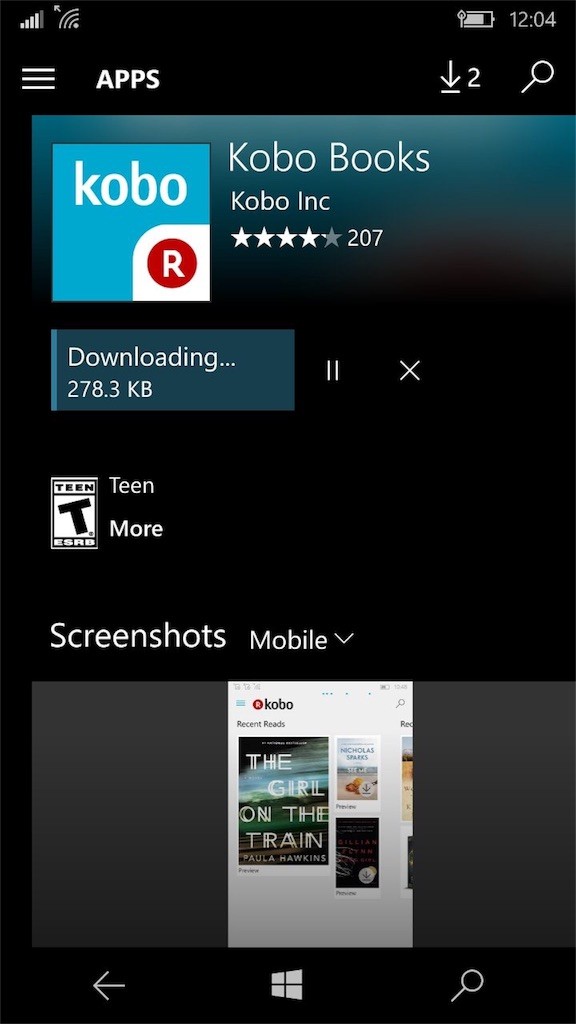The height and width of the screenshot is (1024, 576).
Task: Click the Screenshots section heading
Action: [x=138, y=635]
